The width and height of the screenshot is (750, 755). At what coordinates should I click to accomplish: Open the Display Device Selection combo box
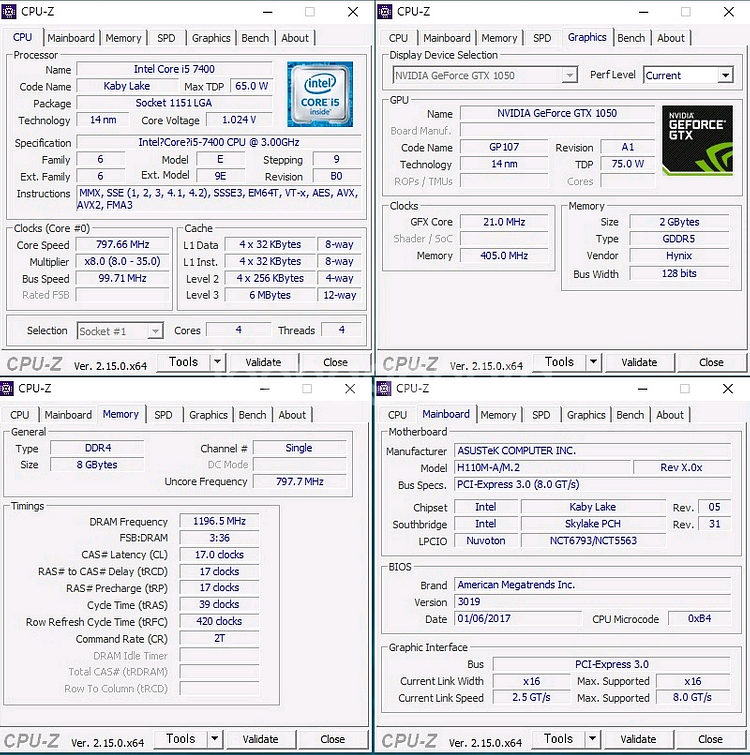(484, 75)
